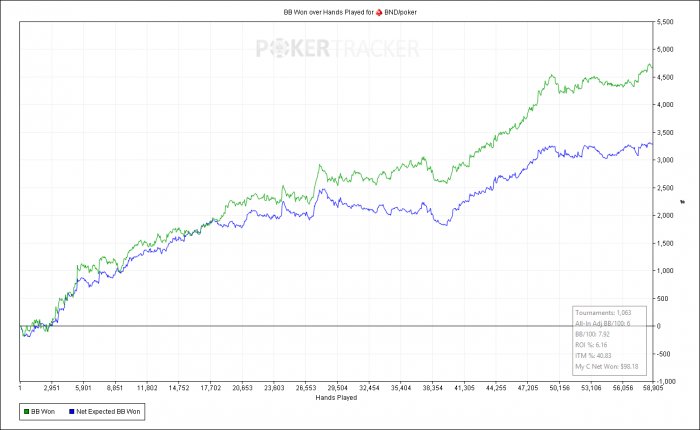
Task: Click the 32,454 x-axis tick label
Action: click(x=369, y=388)
